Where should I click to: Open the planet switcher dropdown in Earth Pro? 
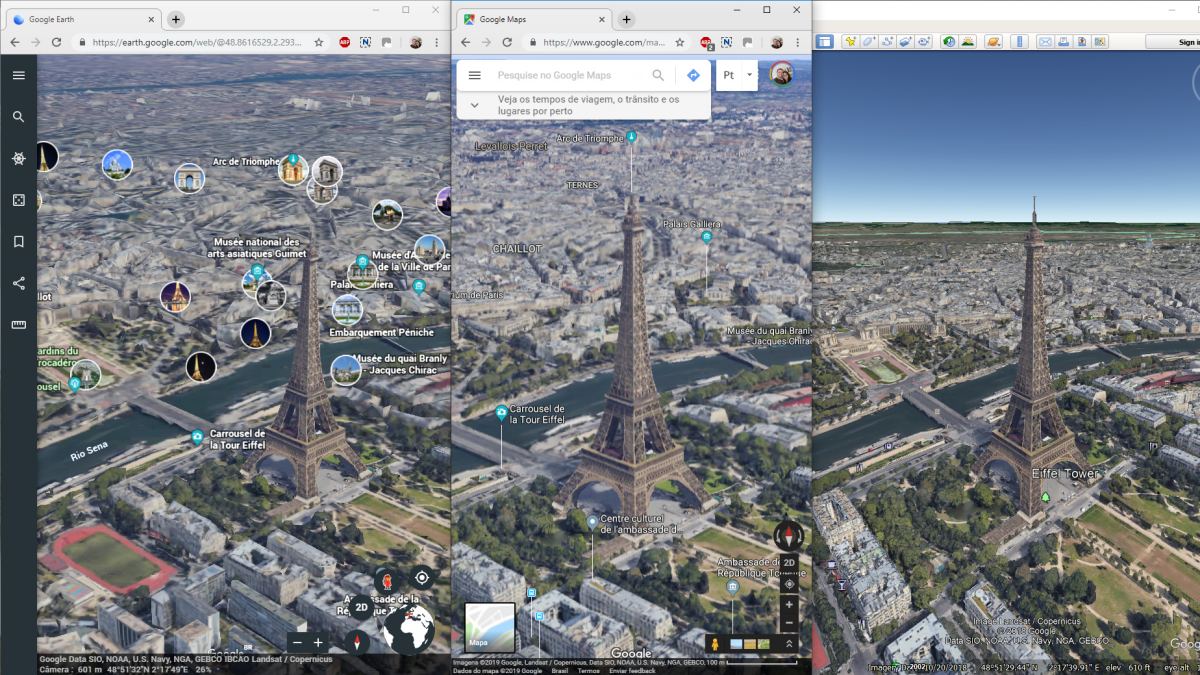[x=993, y=42]
